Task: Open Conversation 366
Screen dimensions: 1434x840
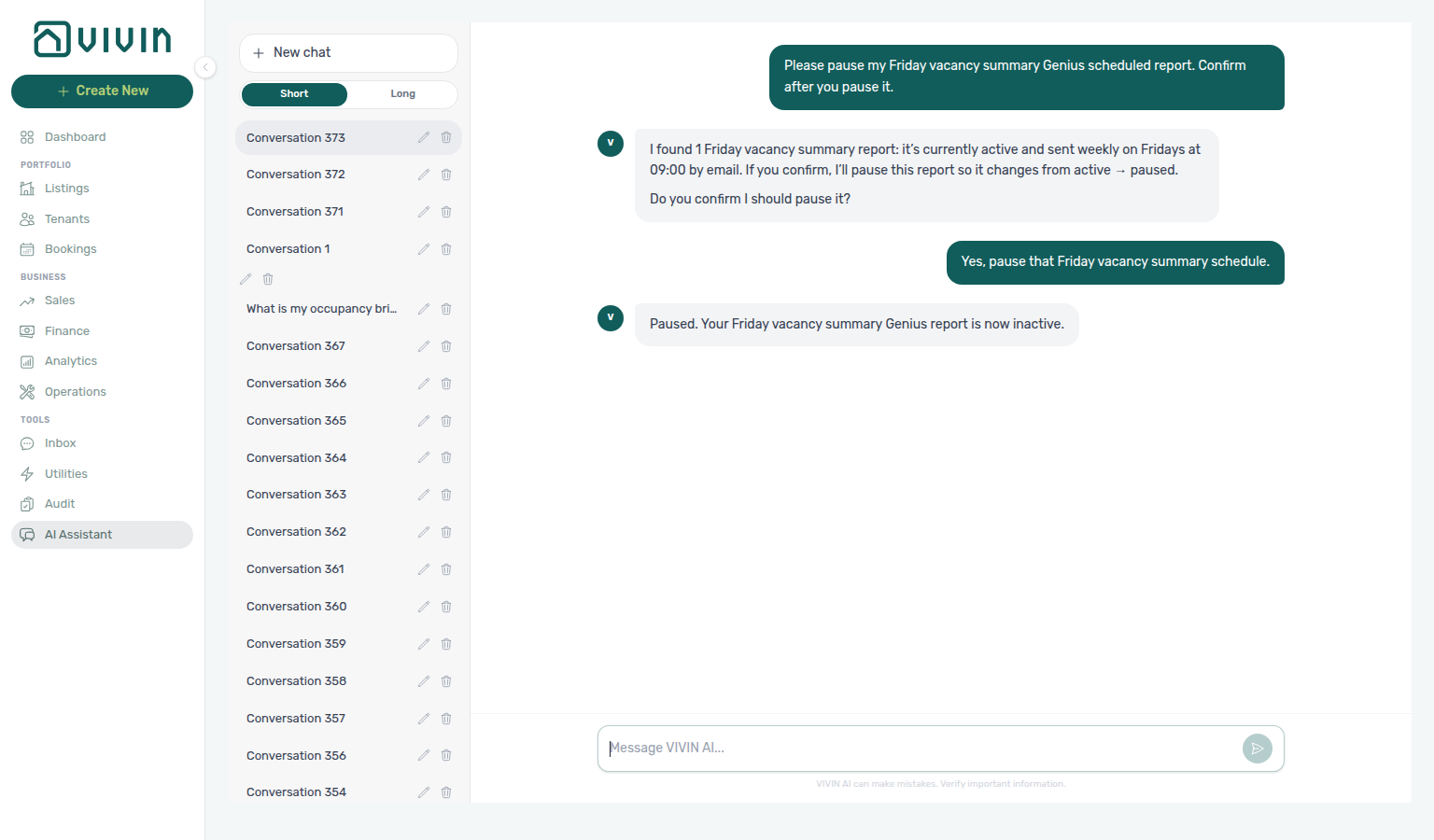Action: click(x=348, y=384)
